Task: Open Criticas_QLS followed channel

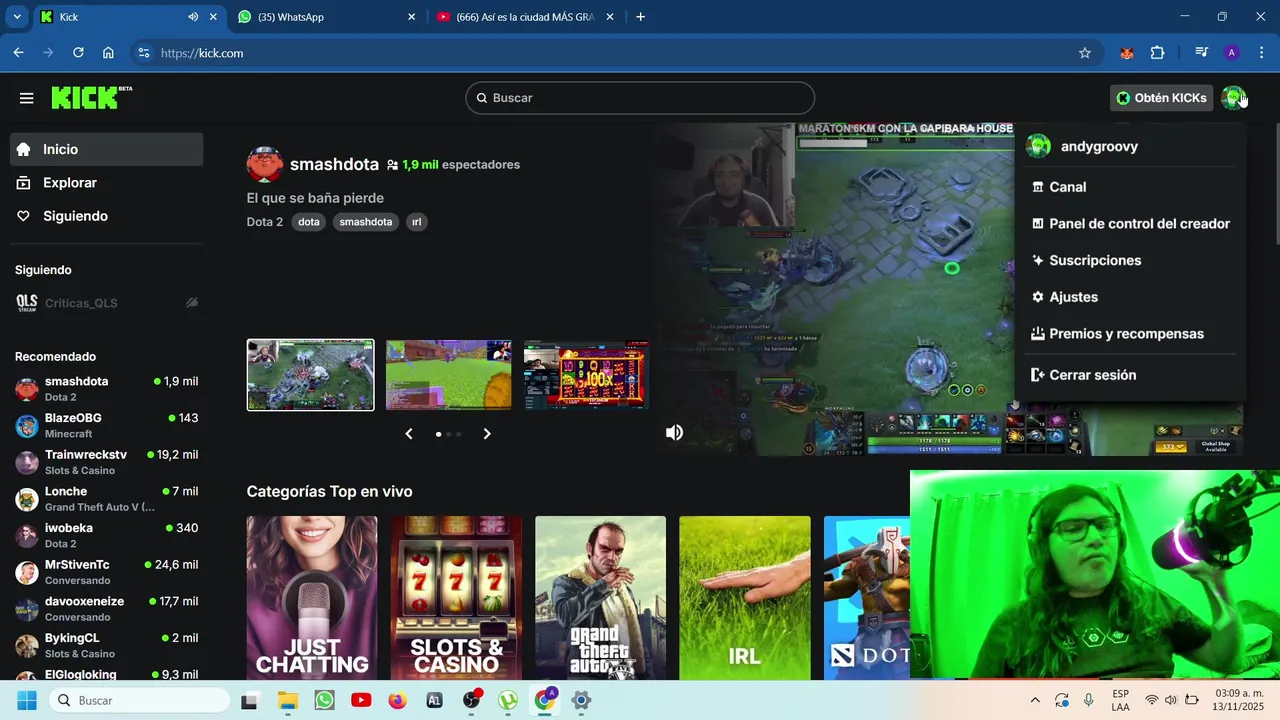Action: coord(107,303)
